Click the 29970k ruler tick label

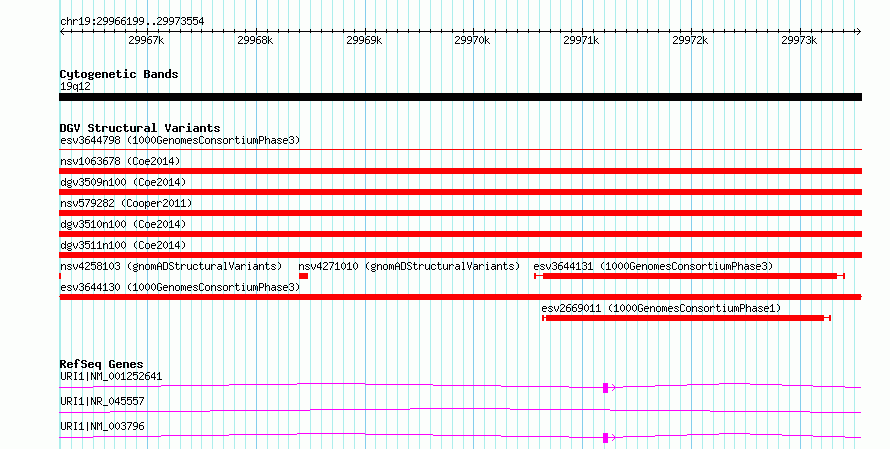pos(472,40)
